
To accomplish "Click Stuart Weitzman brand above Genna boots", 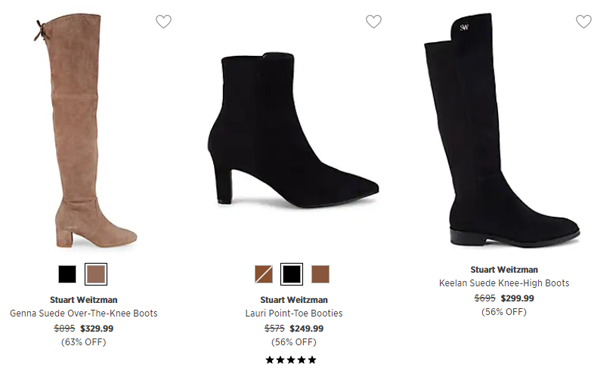I will tap(84, 300).
